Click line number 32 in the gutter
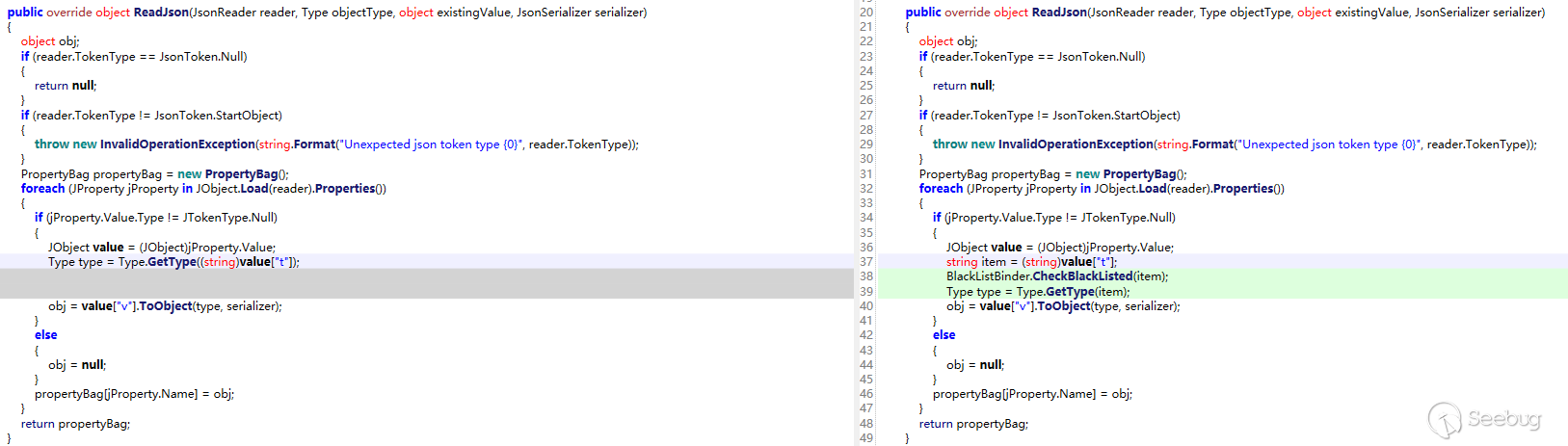Image resolution: width=1568 pixels, height=446 pixels. 865,189
